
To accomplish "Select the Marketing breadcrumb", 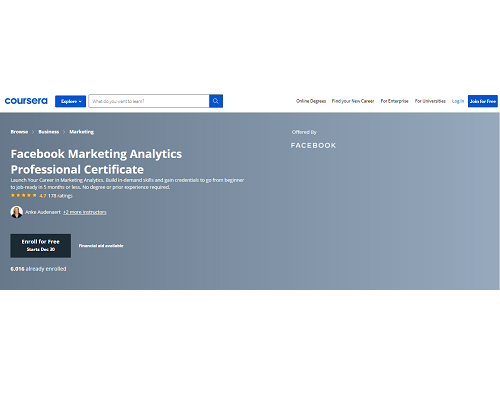I will point(82,132).
